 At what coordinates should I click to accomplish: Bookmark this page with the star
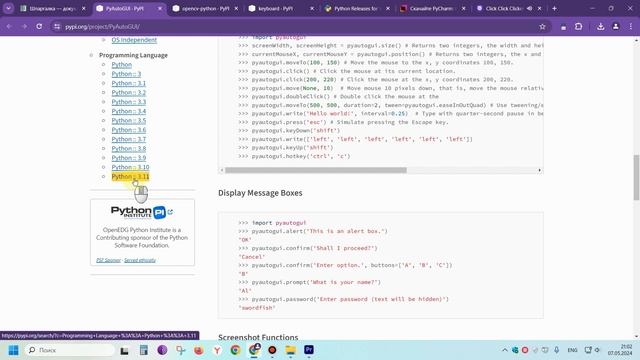tap(542, 27)
